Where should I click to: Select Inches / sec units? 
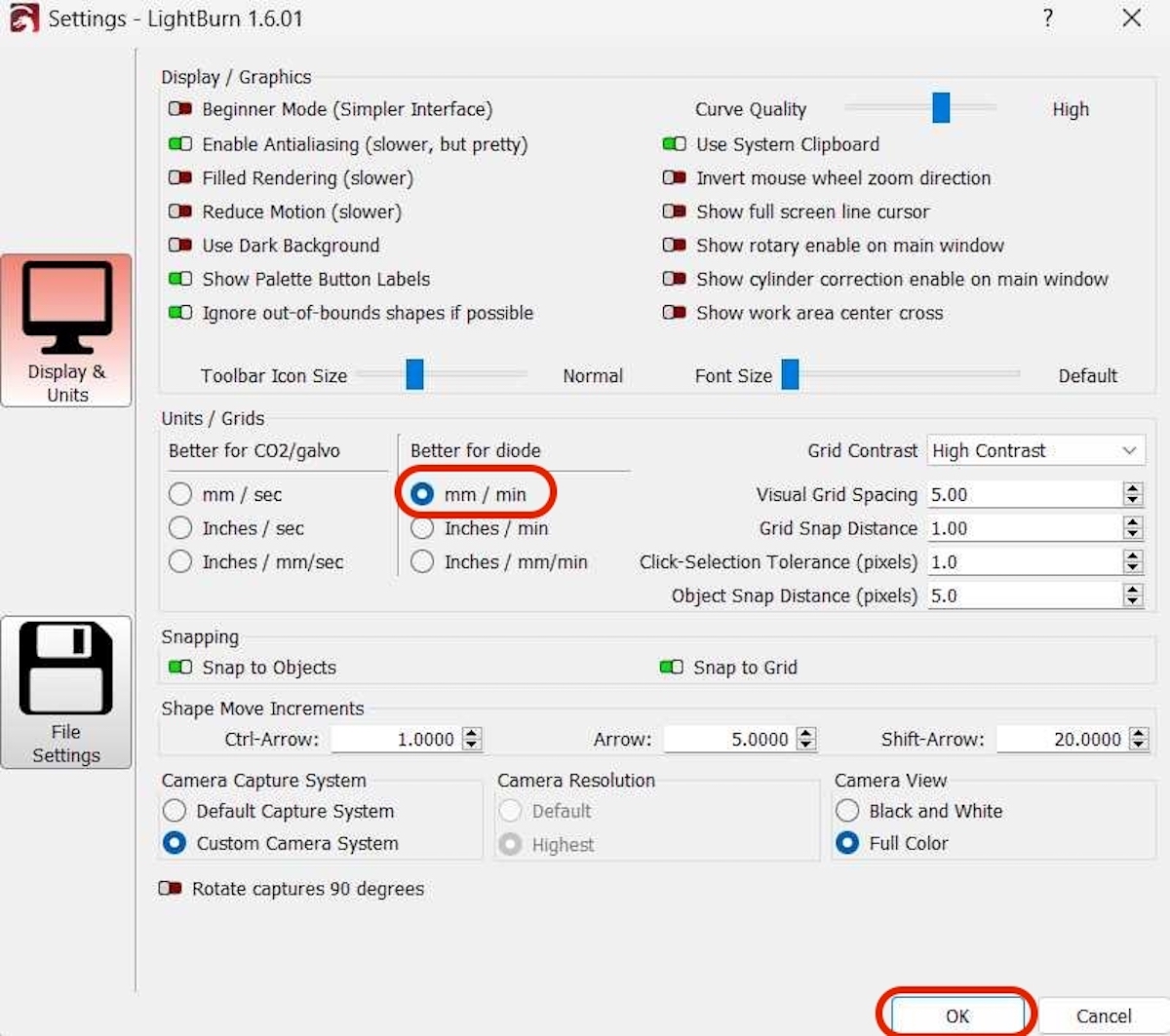(x=180, y=528)
